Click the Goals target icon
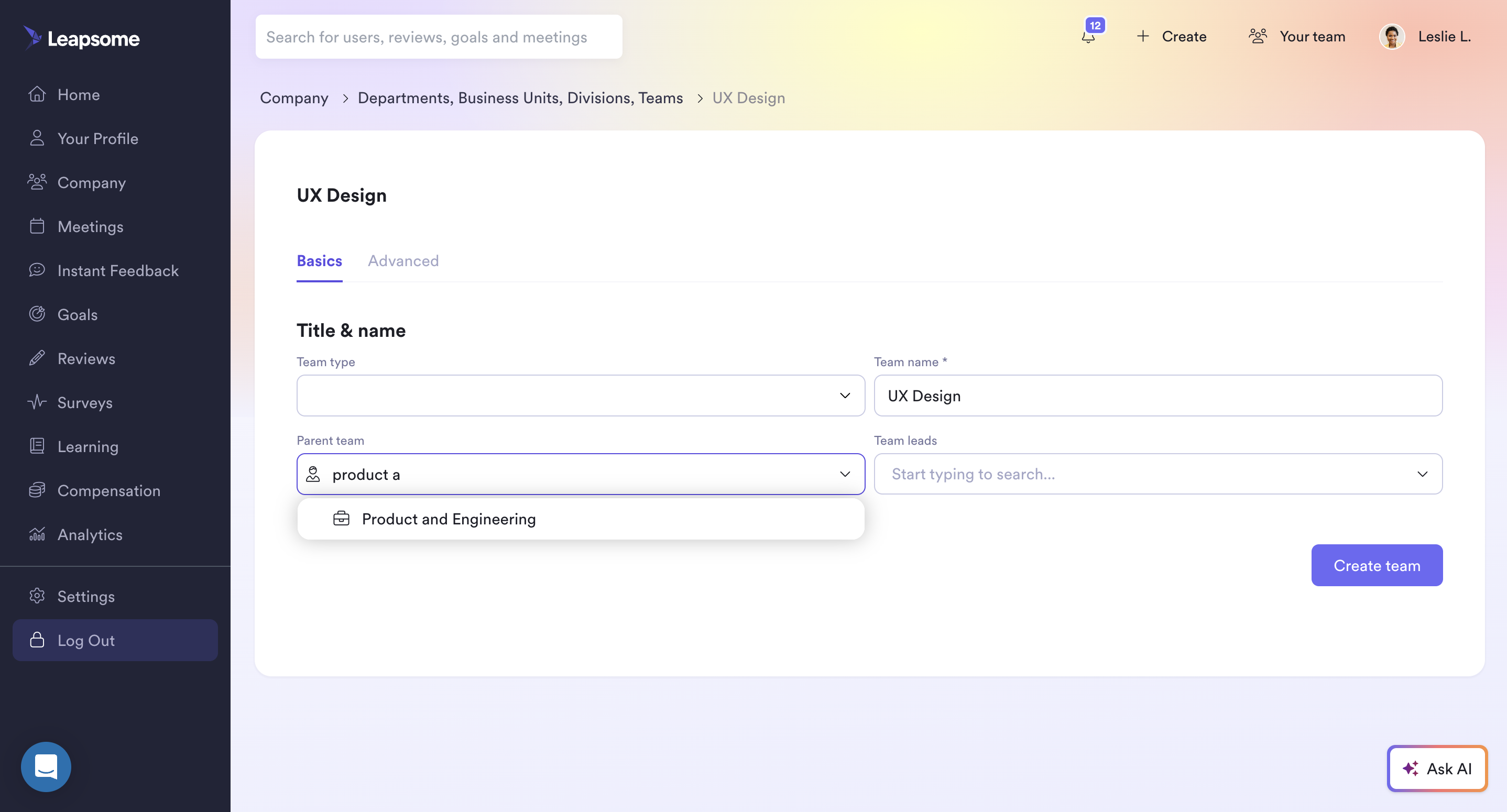Image resolution: width=1507 pixels, height=812 pixels. pyautogui.click(x=37, y=314)
